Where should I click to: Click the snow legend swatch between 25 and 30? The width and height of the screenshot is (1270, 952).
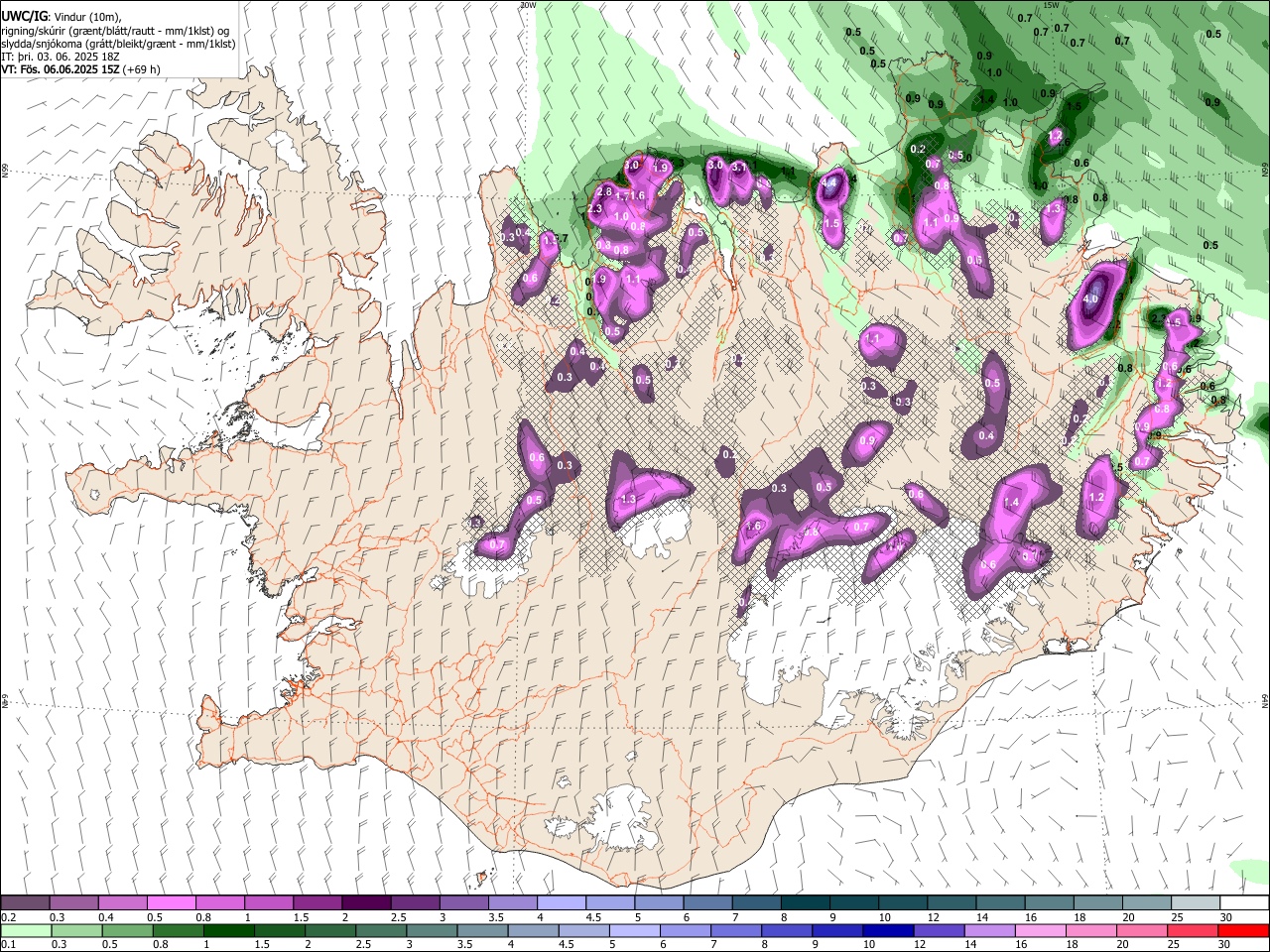pyautogui.click(x=1196, y=902)
